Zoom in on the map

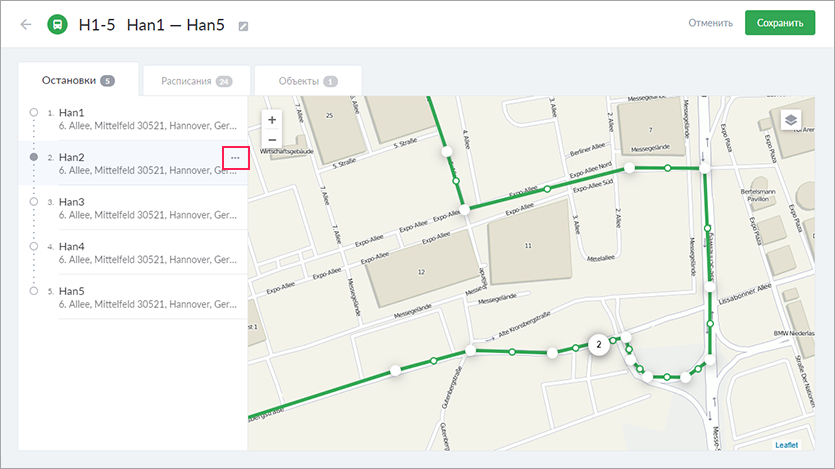[272, 119]
